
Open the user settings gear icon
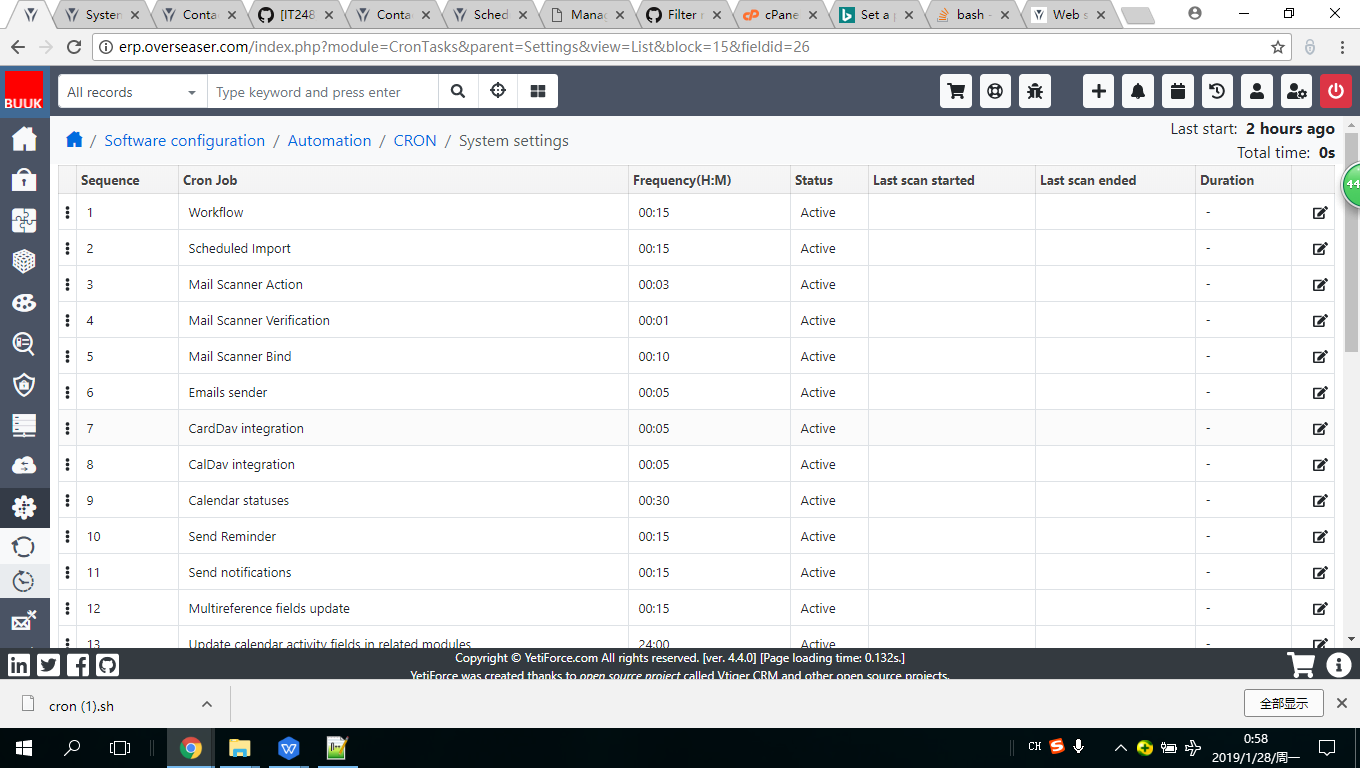click(1296, 91)
